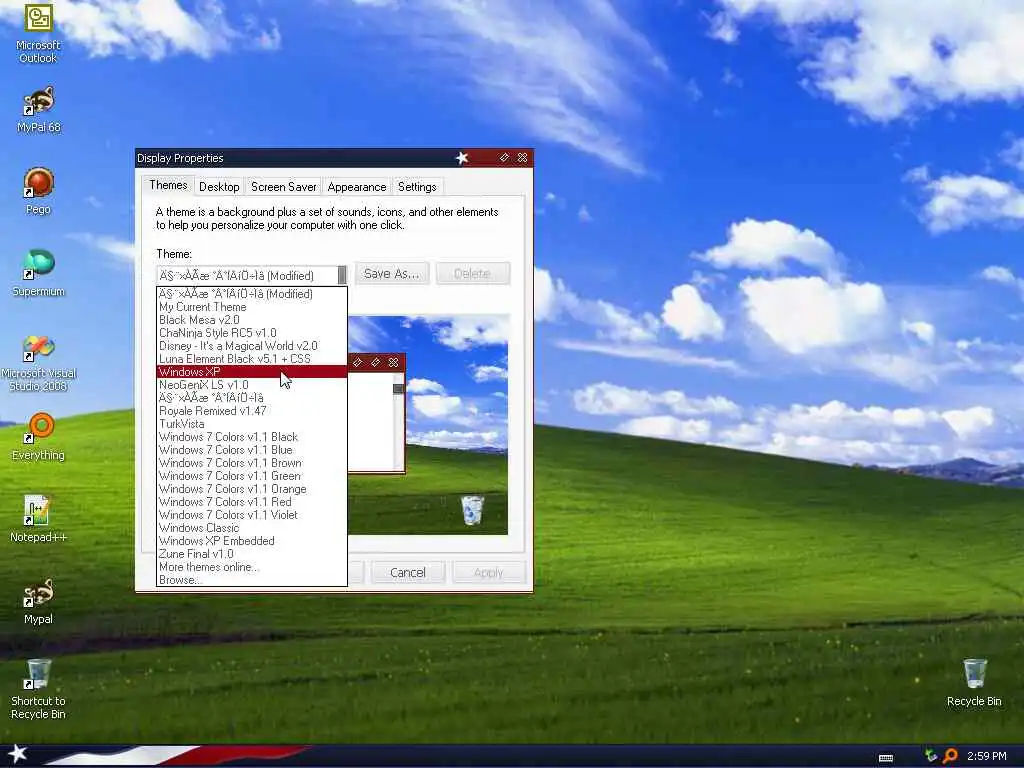Switch to the Desktop tab
Image resolution: width=1024 pixels, height=768 pixels.
point(219,187)
